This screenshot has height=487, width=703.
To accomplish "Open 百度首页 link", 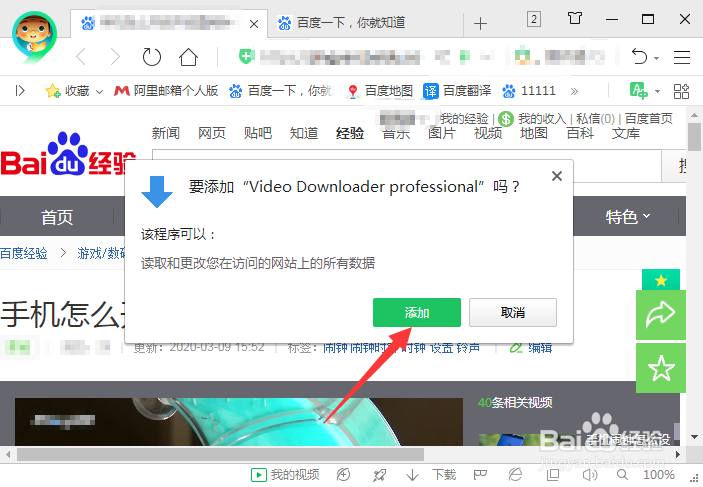I will [x=649, y=119].
